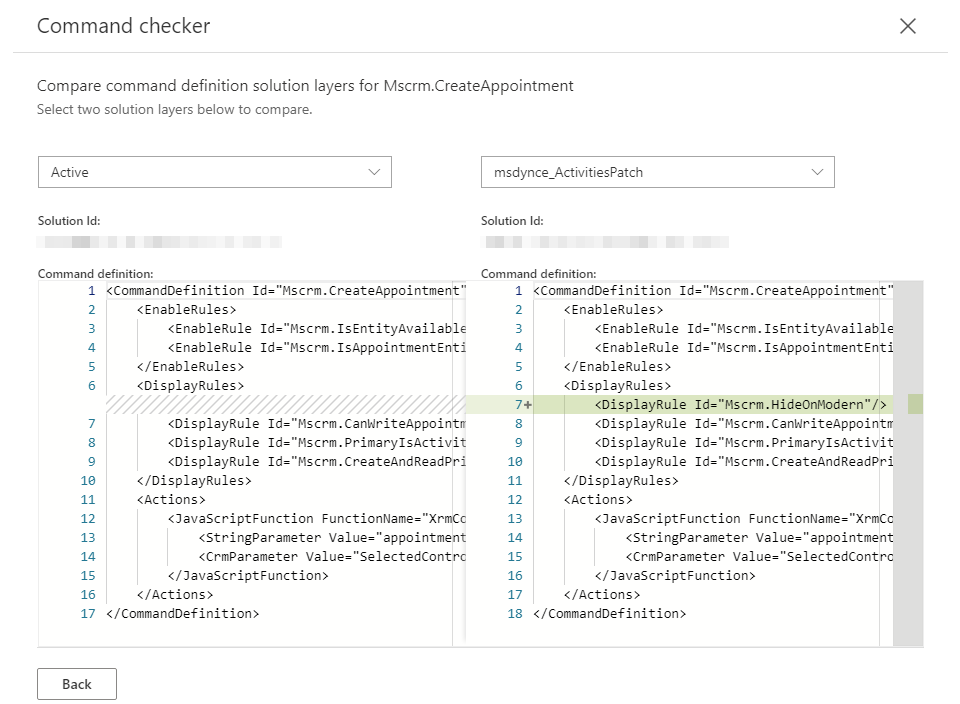Click right pane Mscrm.IsAppointmentEnti EnableRule line
This screenshot has height=704, width=960.
pyautogui.click(x=743, y=348)
